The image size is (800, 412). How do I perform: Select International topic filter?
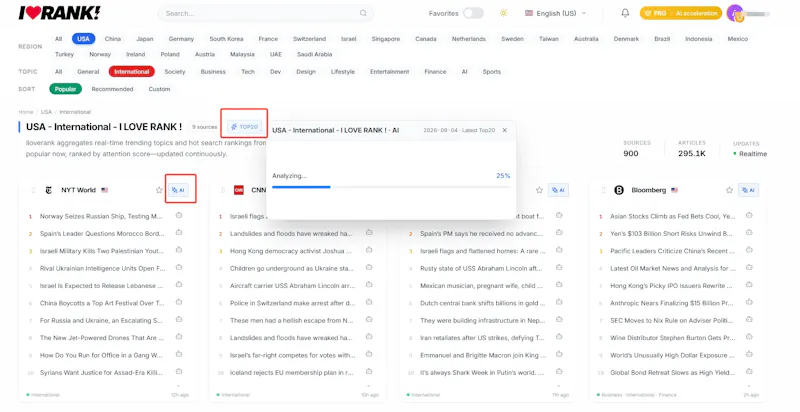coord(132,72)
